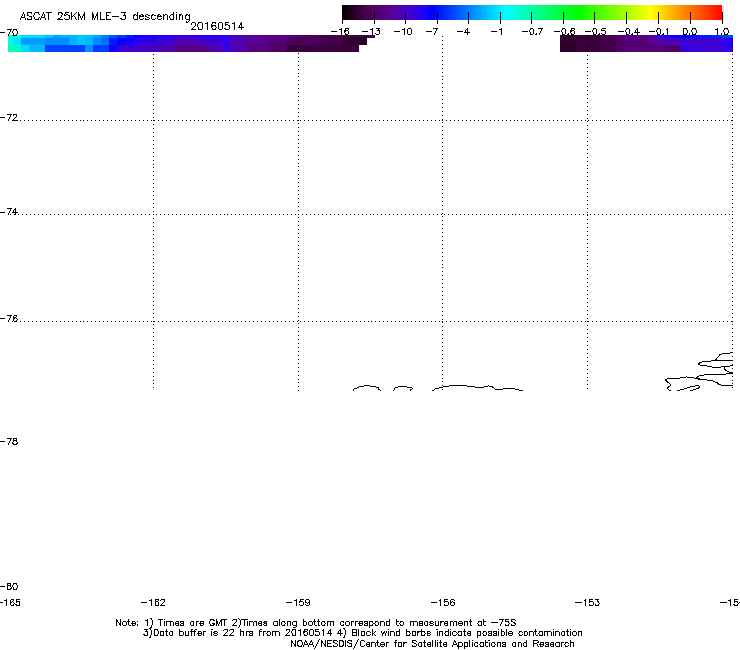740x650 pixels.
Task: Click the -13 colorbar label
Action: click(371, 32)
